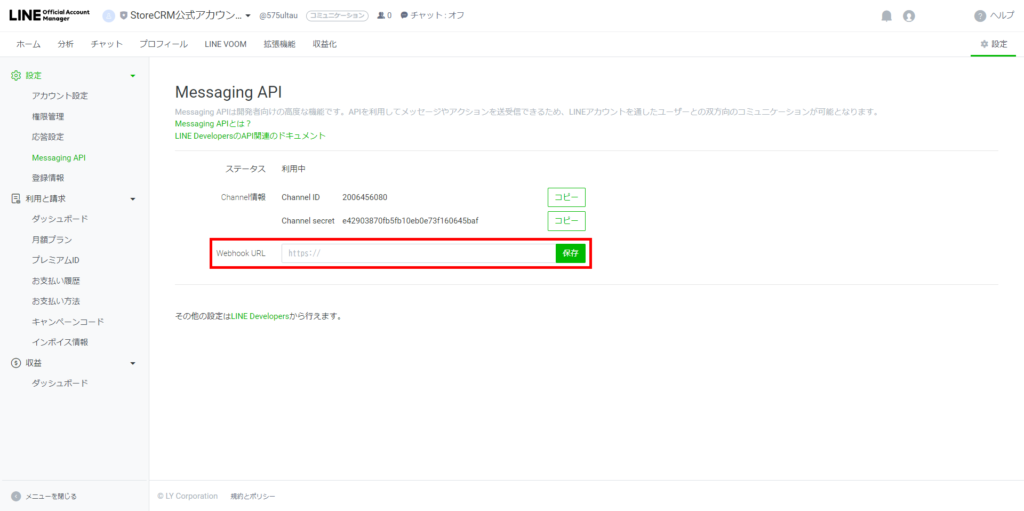Open お支払い履歴 in the sidebar
Viewport: 1024px width, 511px height.
[x=56, y=281]
